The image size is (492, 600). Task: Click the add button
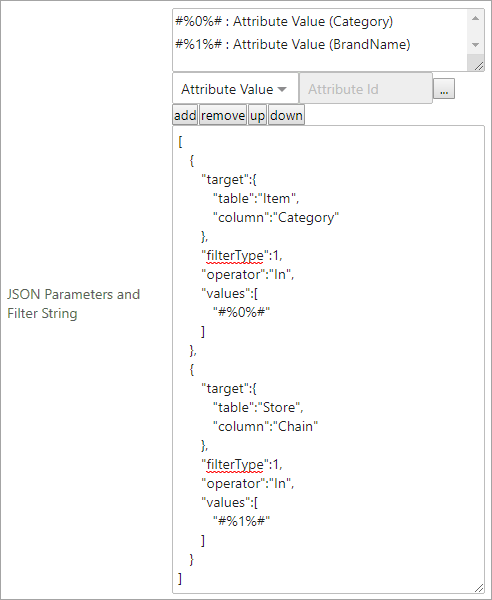185,115
